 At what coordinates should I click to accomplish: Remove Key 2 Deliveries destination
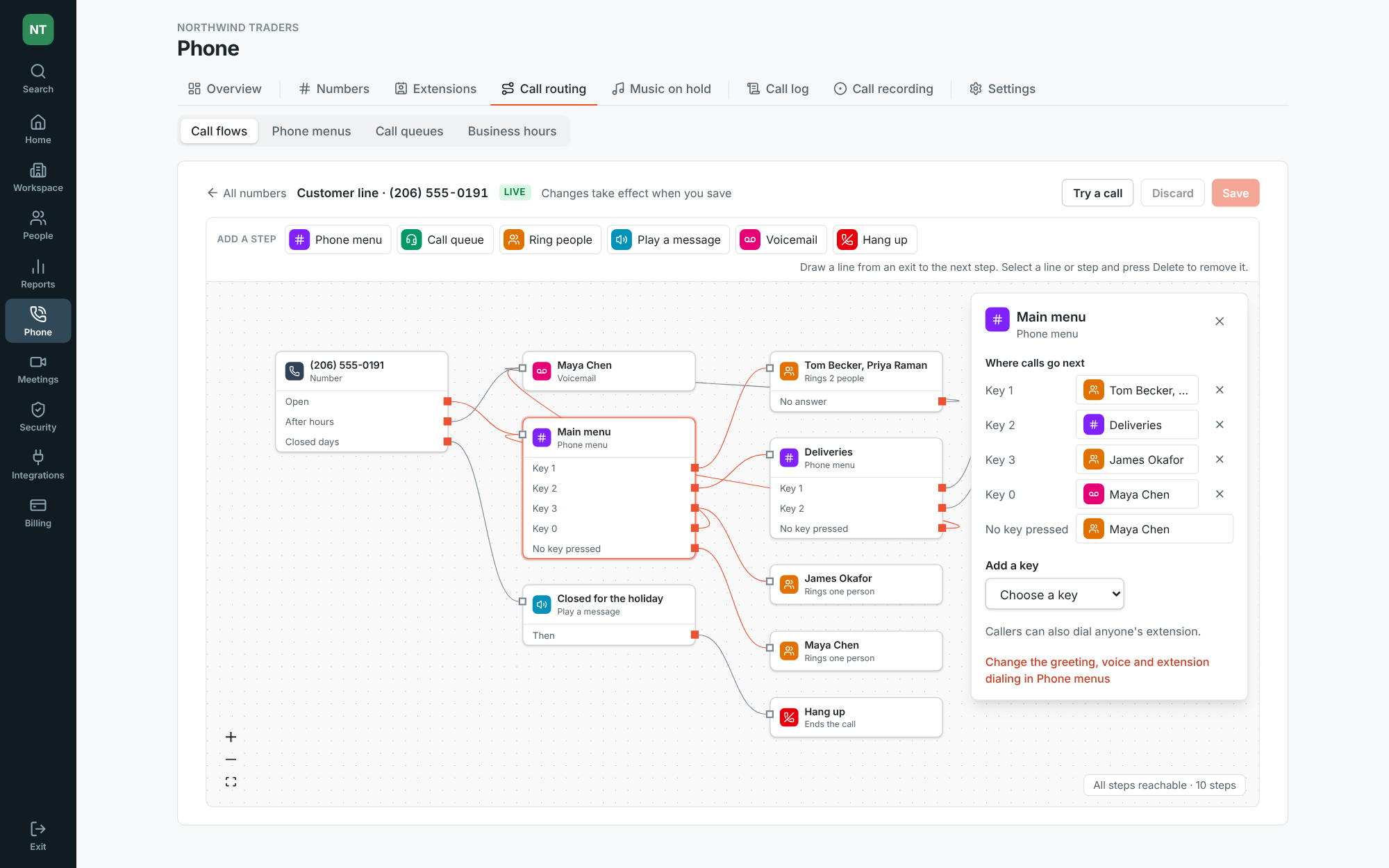point(1220,425)
